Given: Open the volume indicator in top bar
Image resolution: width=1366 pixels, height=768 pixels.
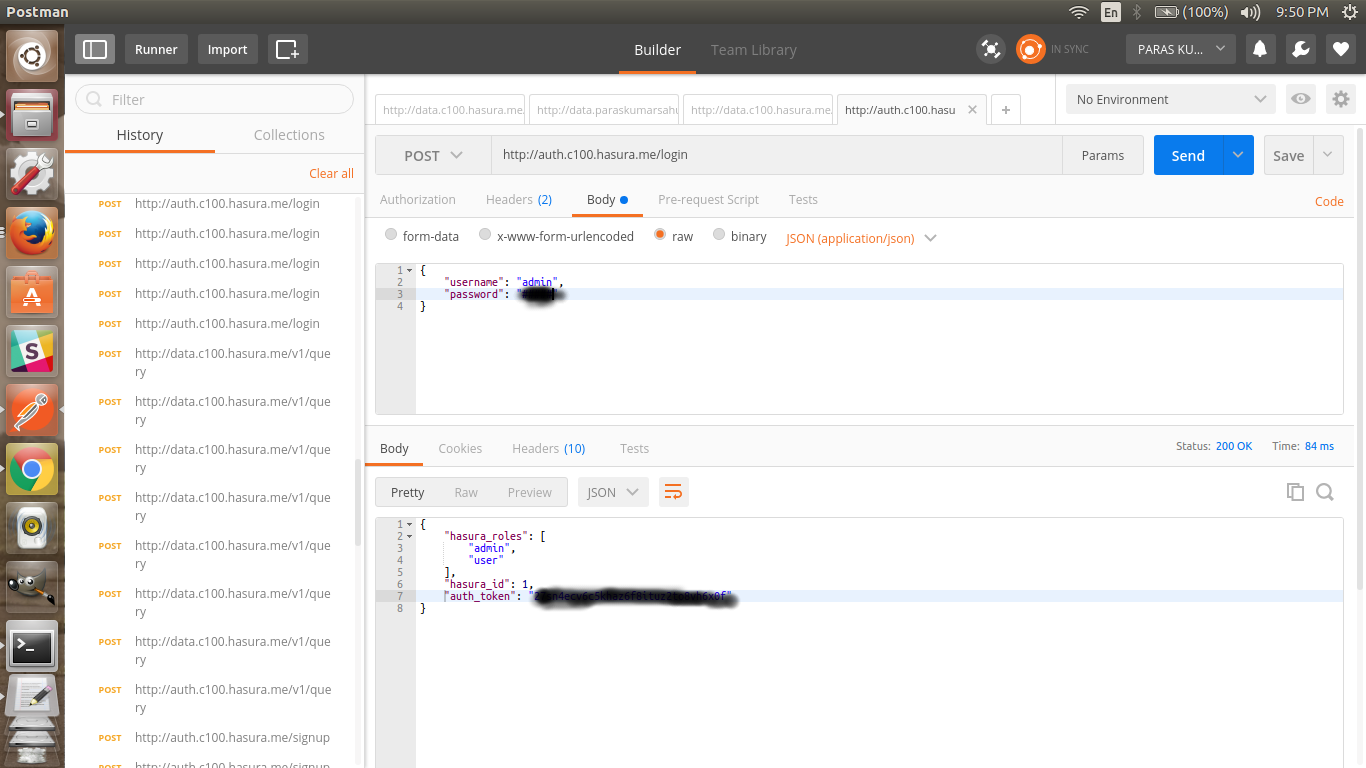Looking at the screenshot, I should 1250,12.
